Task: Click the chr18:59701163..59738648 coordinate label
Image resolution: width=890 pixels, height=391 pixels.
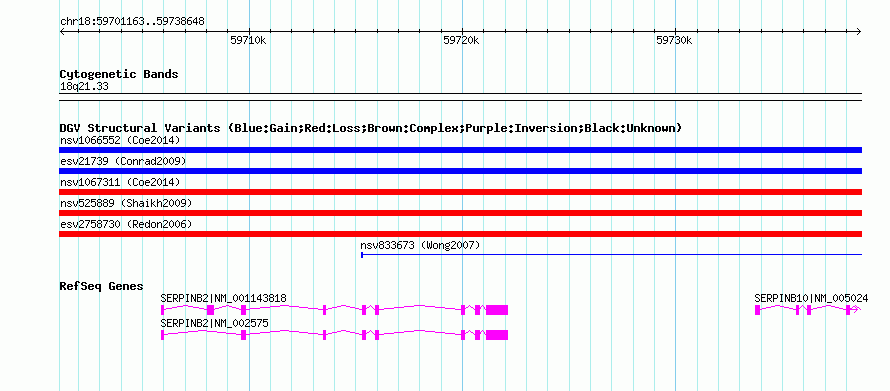Action: click(x=132, y=22)
